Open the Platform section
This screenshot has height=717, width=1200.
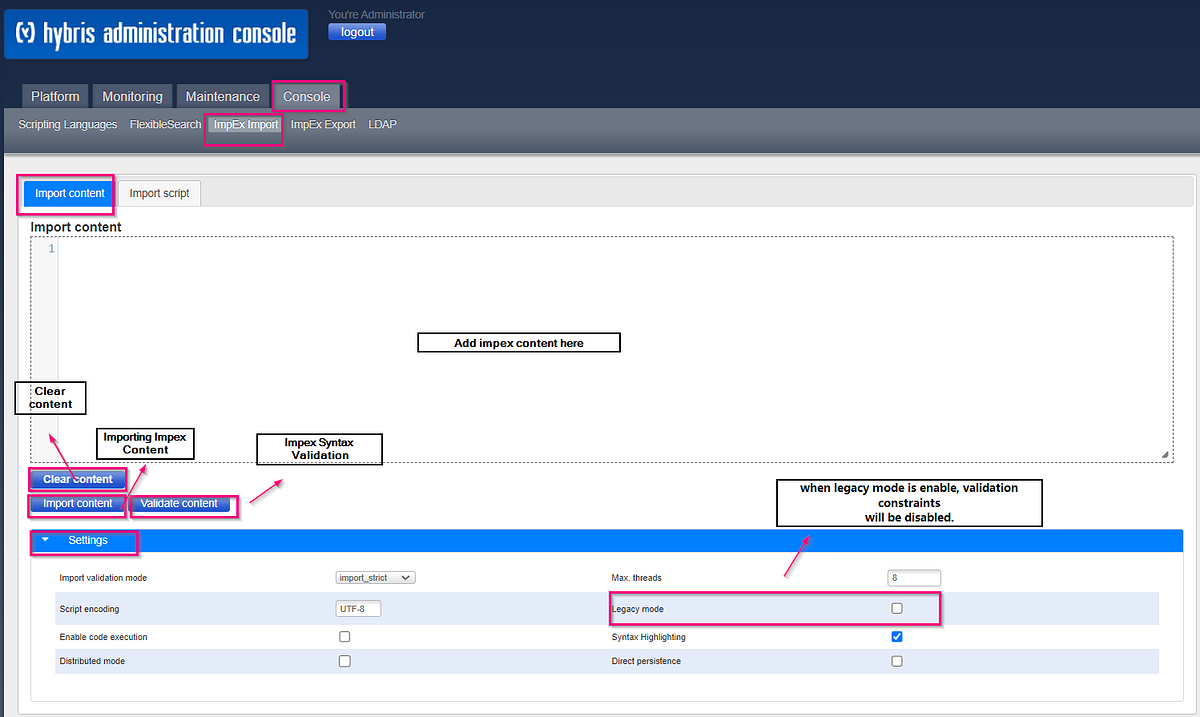tap(55, 96)
